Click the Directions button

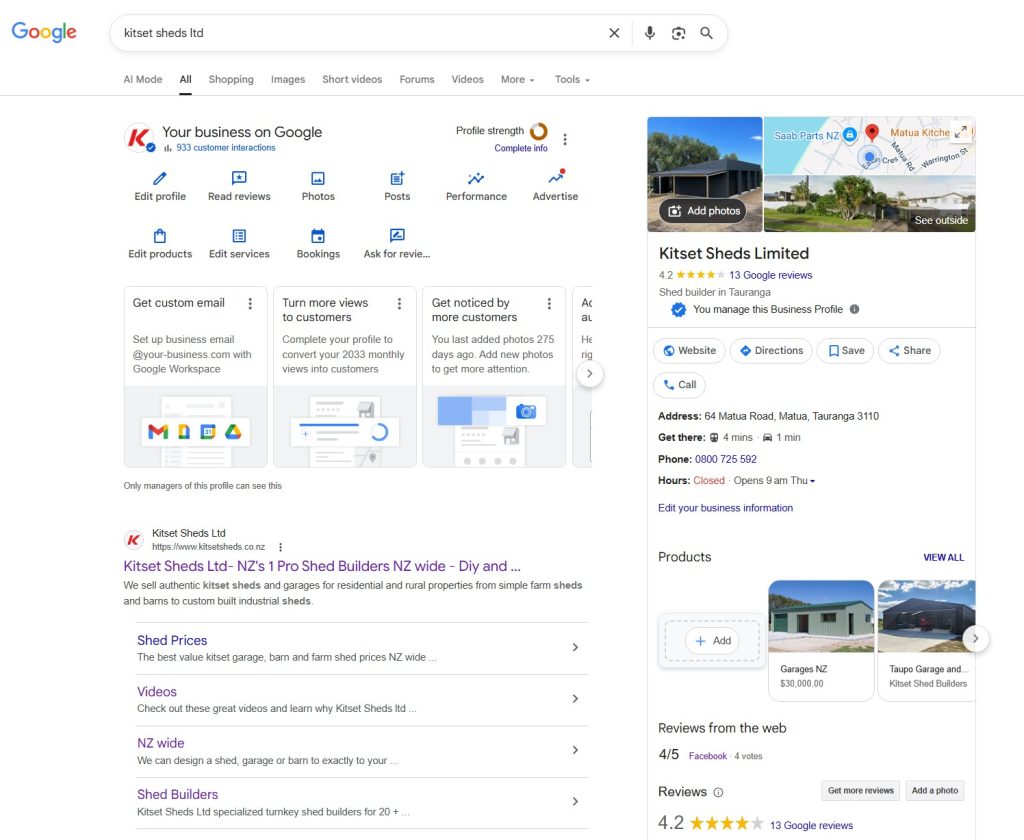pos(771,351)
